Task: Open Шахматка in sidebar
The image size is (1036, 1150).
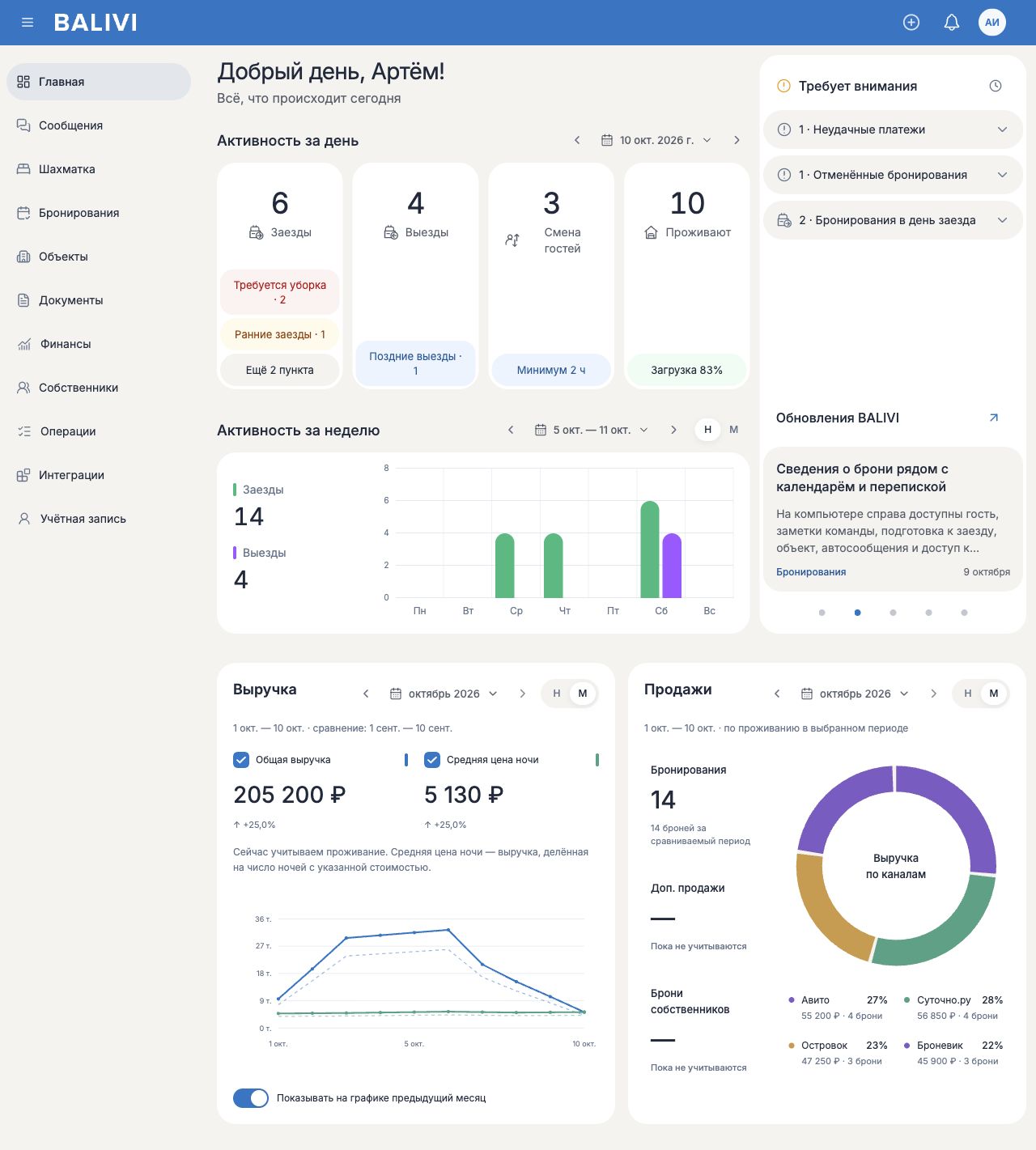Action: click(99, 169)
